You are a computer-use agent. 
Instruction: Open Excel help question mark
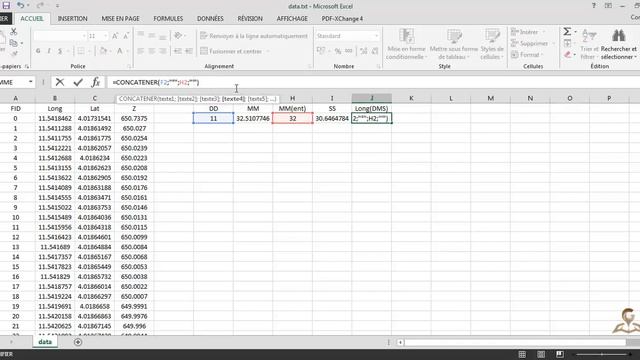point(593,5)
